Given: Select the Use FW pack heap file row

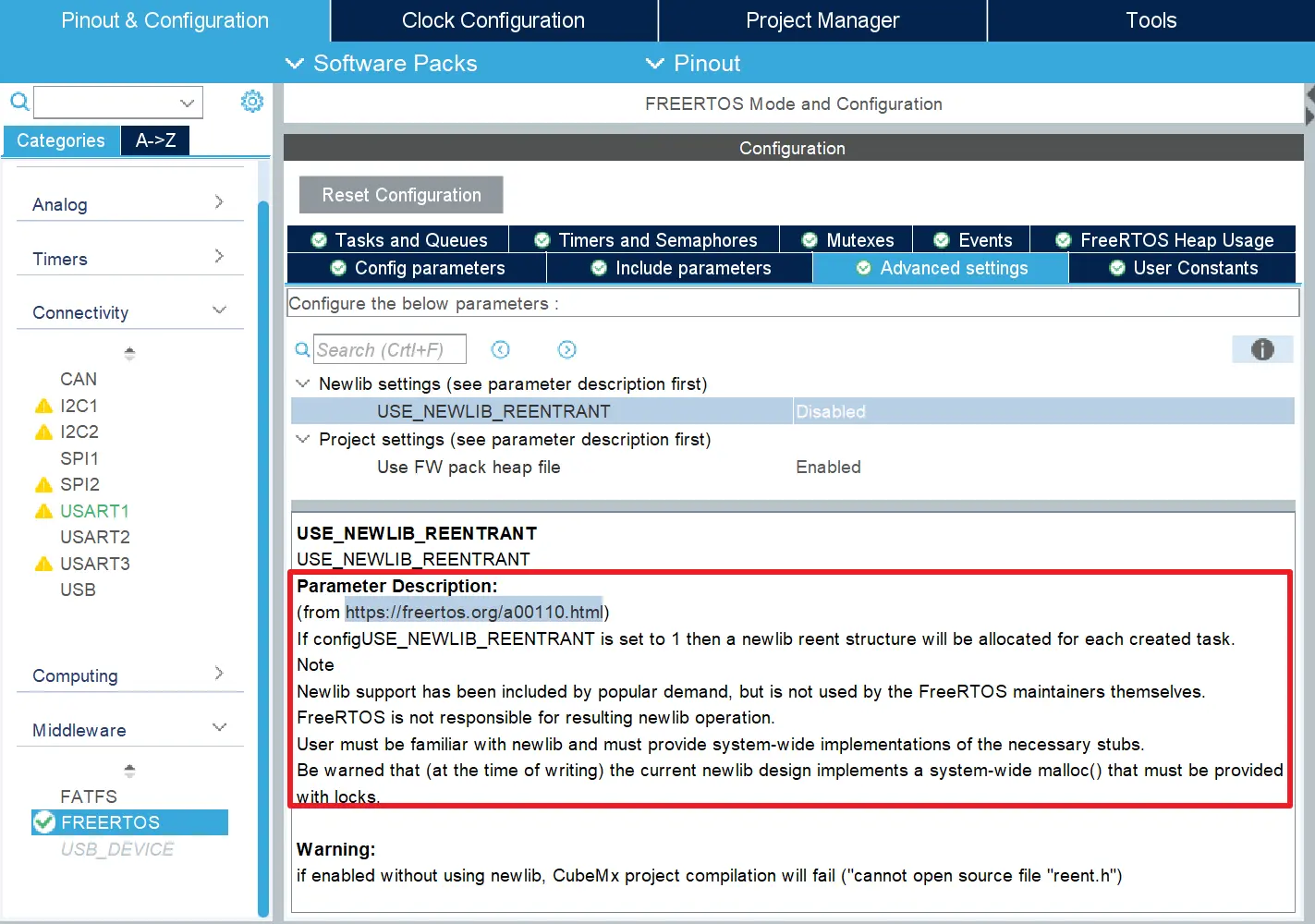Looking at the screenshot, I should [792, 468].
